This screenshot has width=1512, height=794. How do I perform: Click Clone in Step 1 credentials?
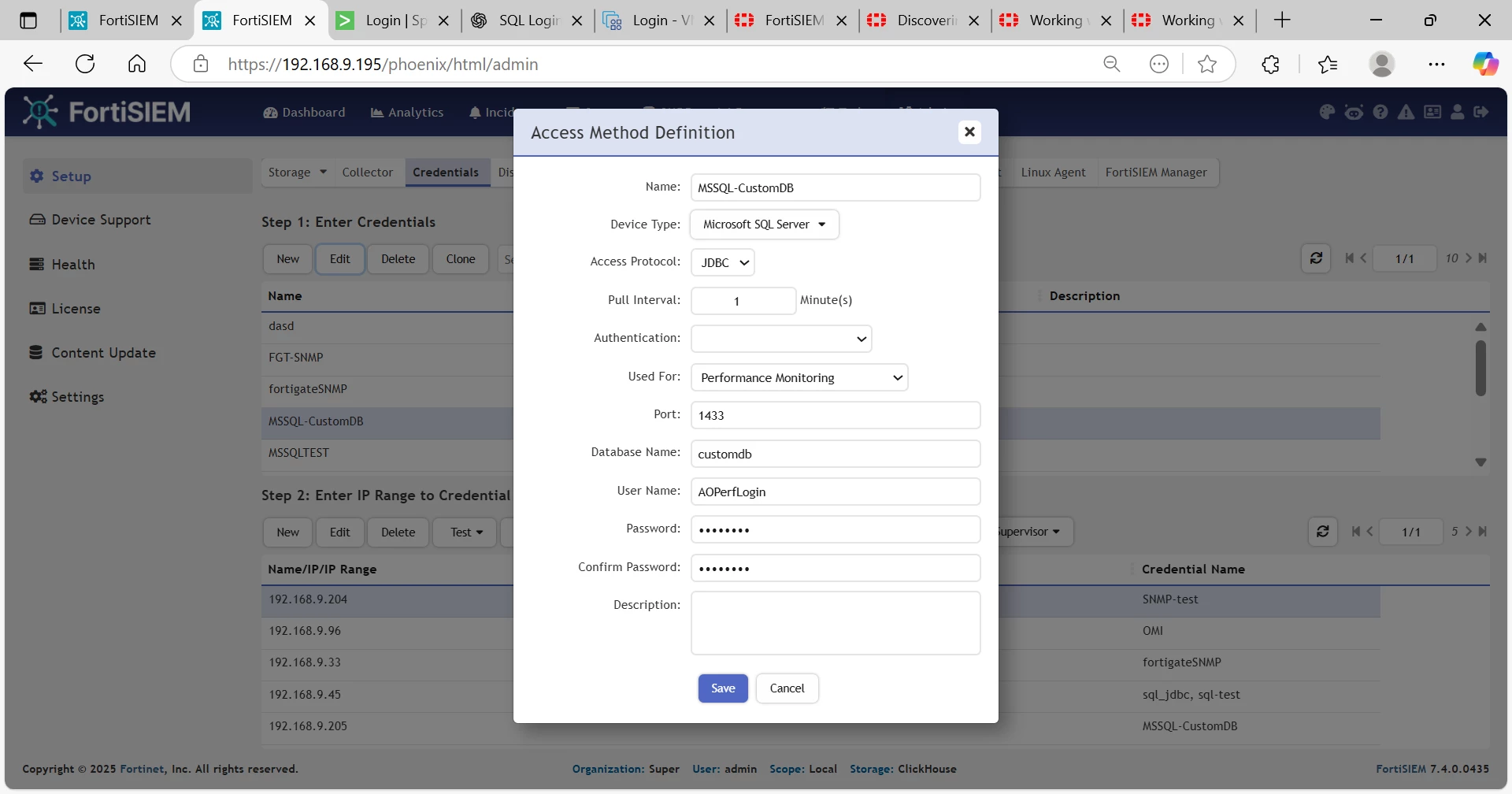pyautogui.click(x=461, y=259)
